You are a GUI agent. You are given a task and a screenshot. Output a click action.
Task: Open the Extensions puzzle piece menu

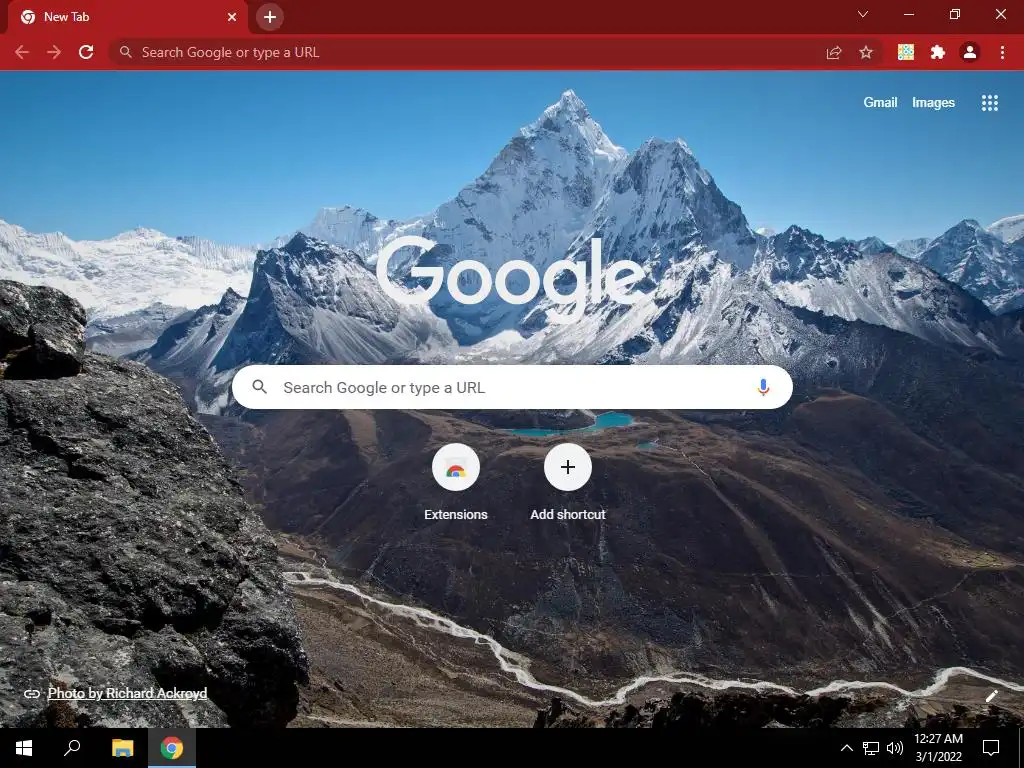coord(938,52)
